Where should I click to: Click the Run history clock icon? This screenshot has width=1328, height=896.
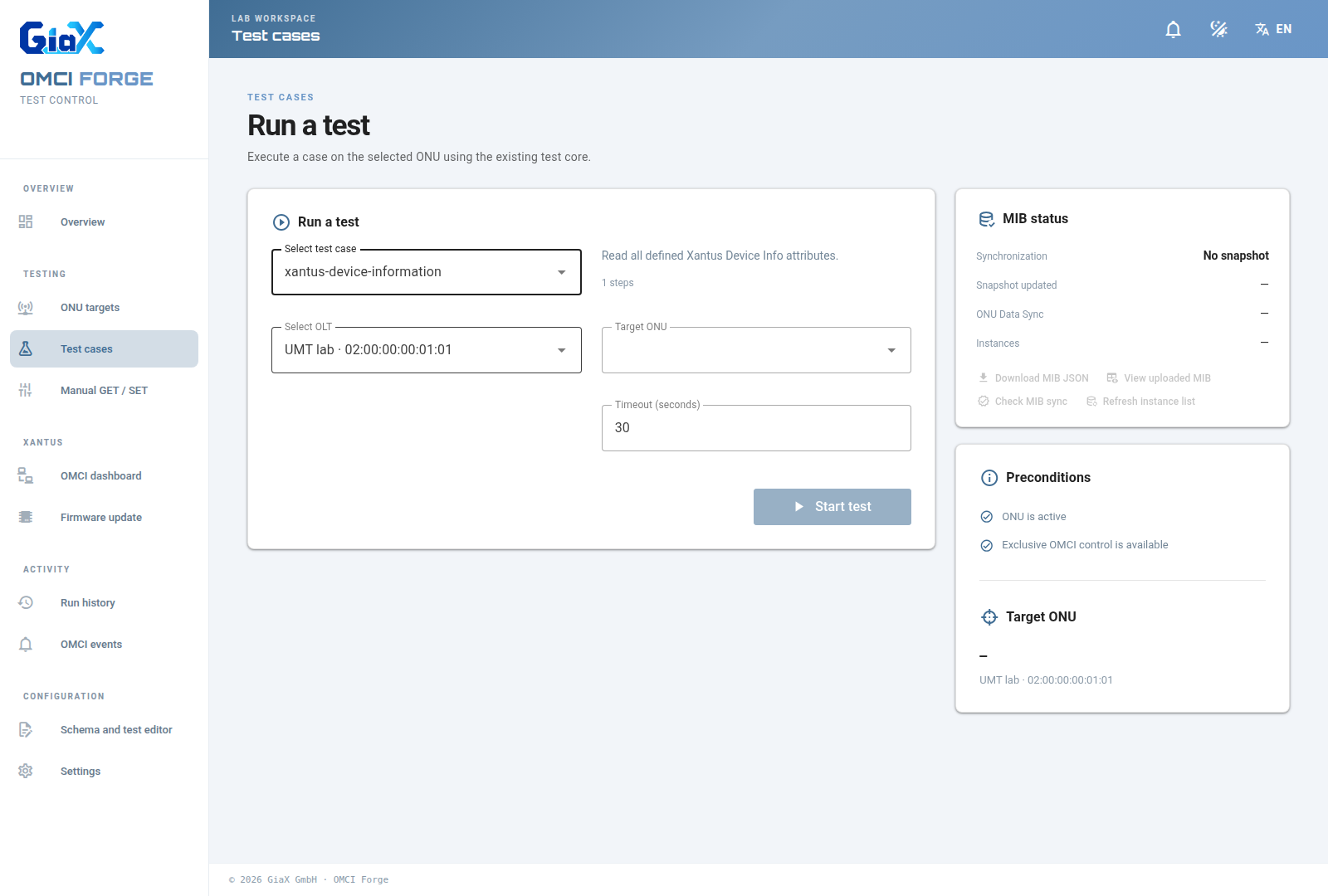(x=26, y=602)
